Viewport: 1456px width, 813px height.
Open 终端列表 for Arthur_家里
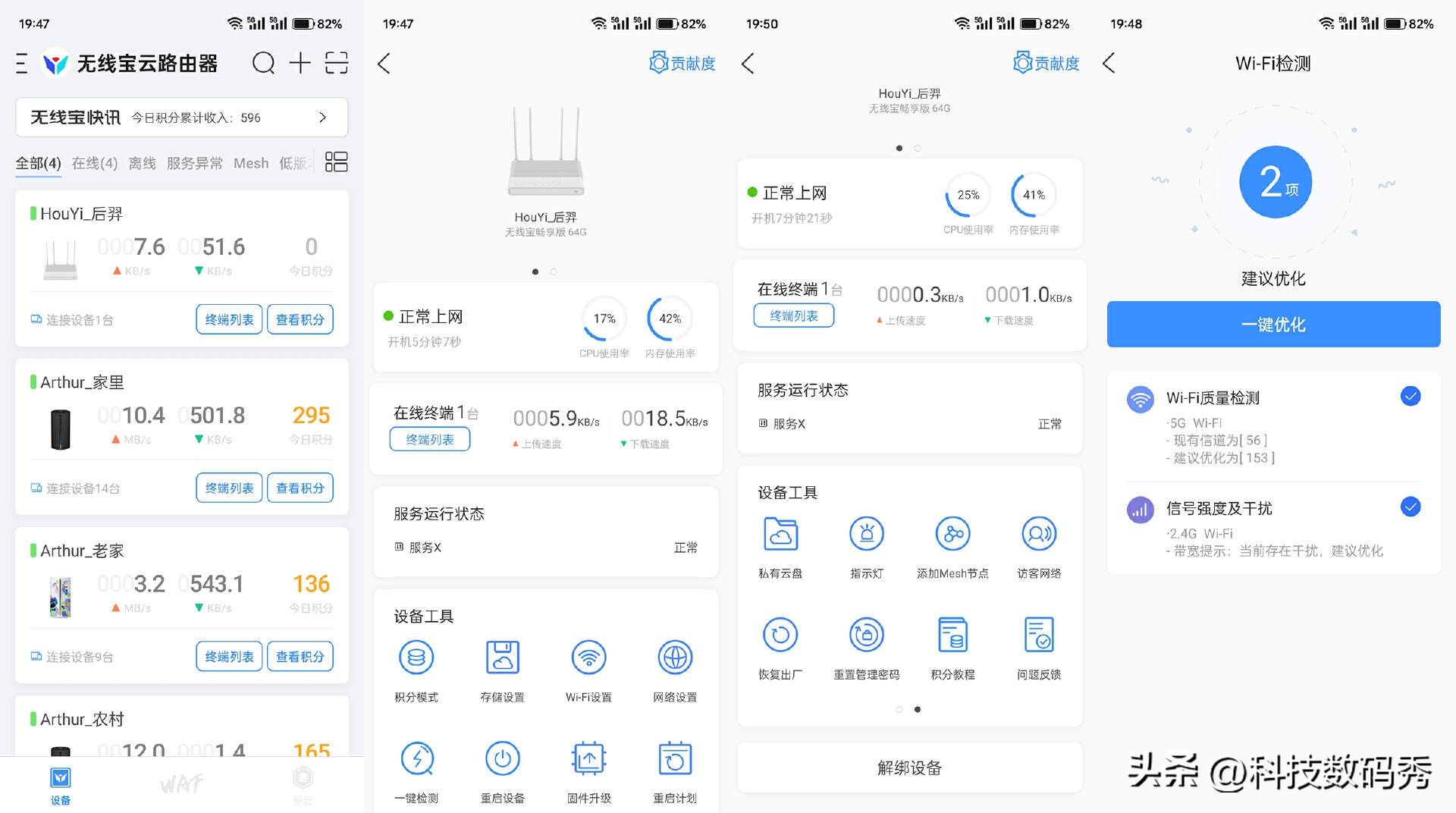pyautogui.click(x=229, y=488)
